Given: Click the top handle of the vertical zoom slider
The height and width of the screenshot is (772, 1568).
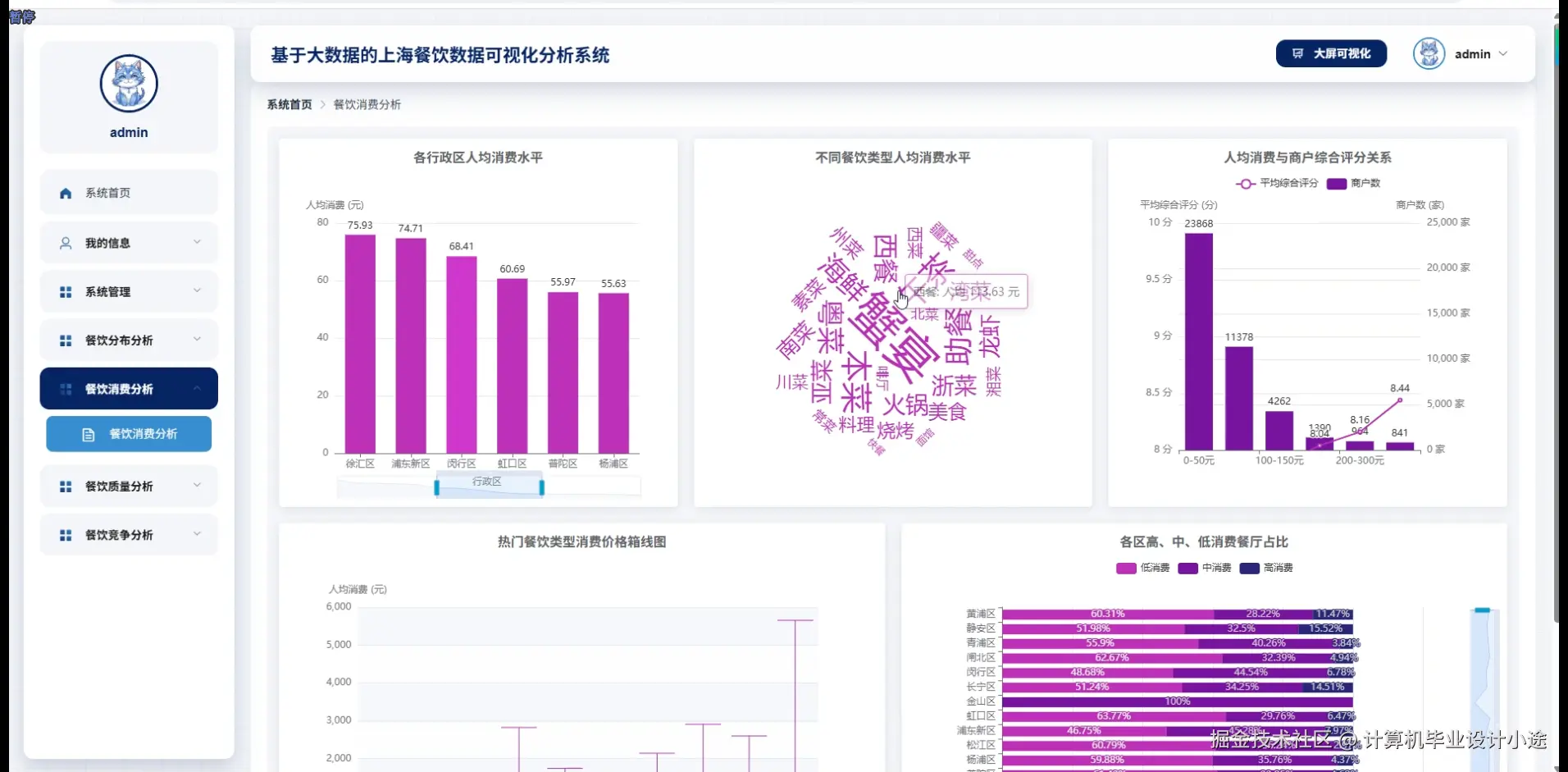Looking at the screenshot, I should [1482, 610].
